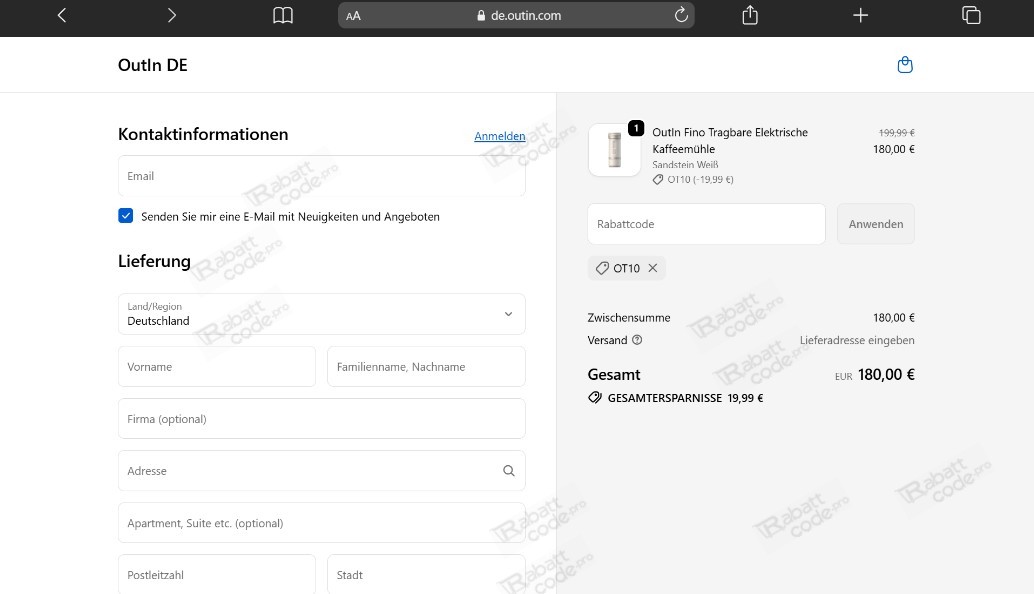
Task: Go forward with Safari forward arrow
Action: (x=171, y=15)
